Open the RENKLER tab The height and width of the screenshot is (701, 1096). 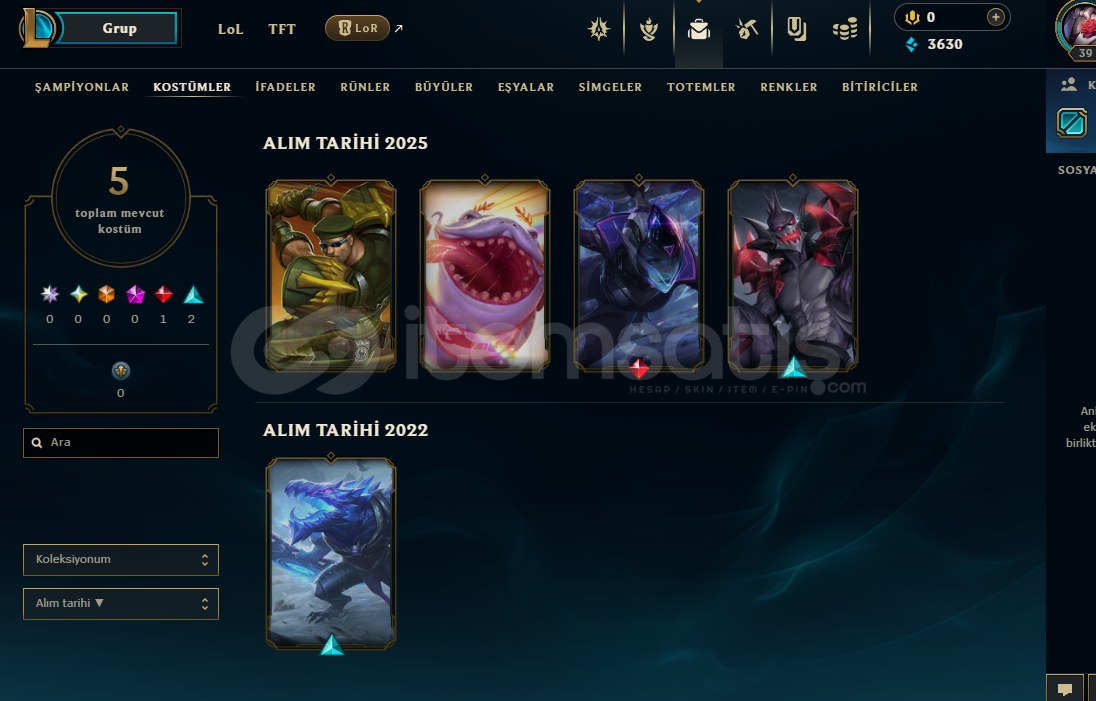(788, 87)
